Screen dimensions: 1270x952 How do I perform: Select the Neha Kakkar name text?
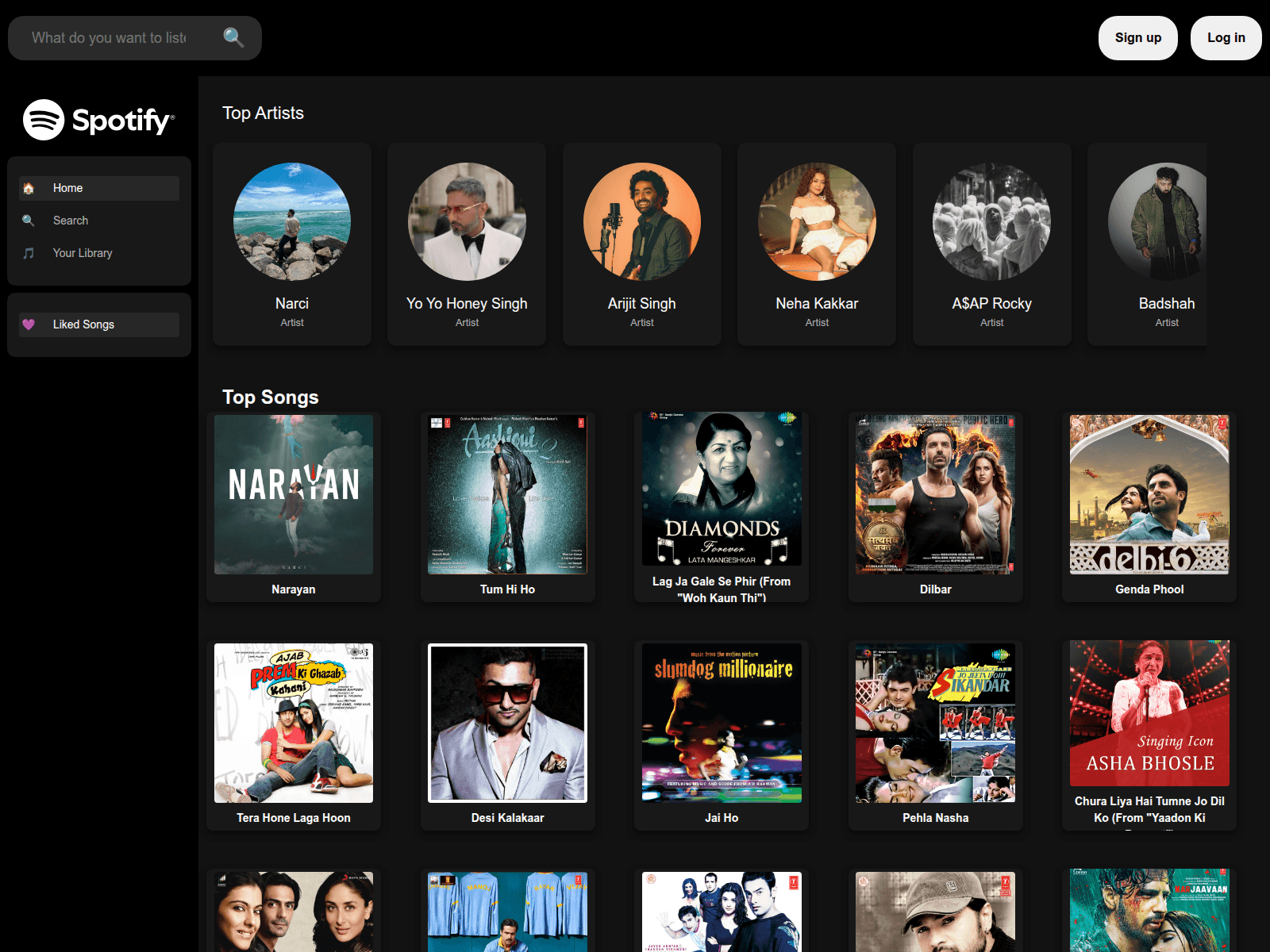click(x=817, y=304)
